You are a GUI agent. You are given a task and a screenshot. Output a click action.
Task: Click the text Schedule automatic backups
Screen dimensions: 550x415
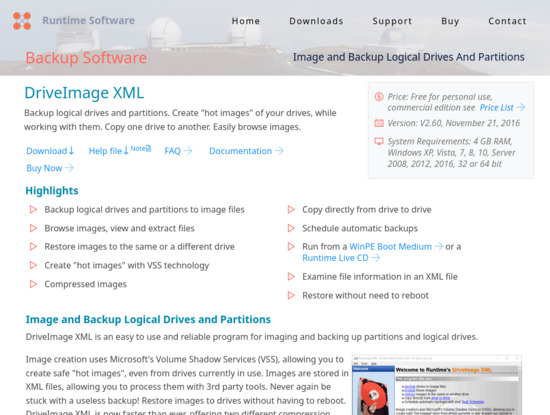[360, 228]
